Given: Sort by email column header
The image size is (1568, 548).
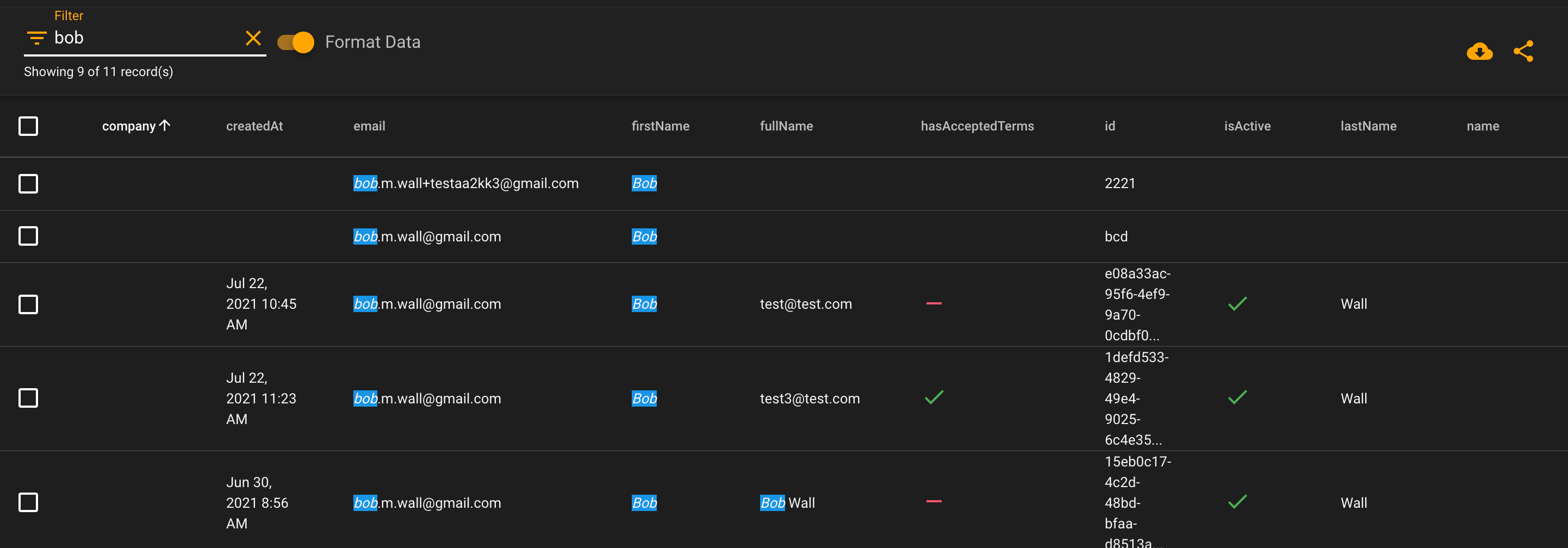Looking at the screenshot, I should pos(369,126).
